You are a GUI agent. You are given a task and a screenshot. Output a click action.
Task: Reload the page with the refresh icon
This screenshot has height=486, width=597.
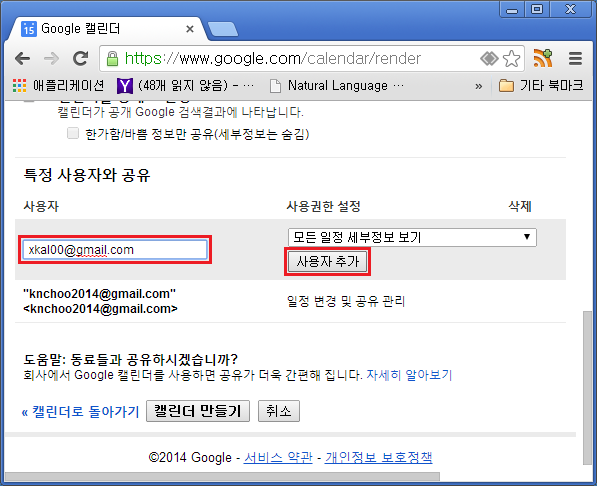point(80,58)
